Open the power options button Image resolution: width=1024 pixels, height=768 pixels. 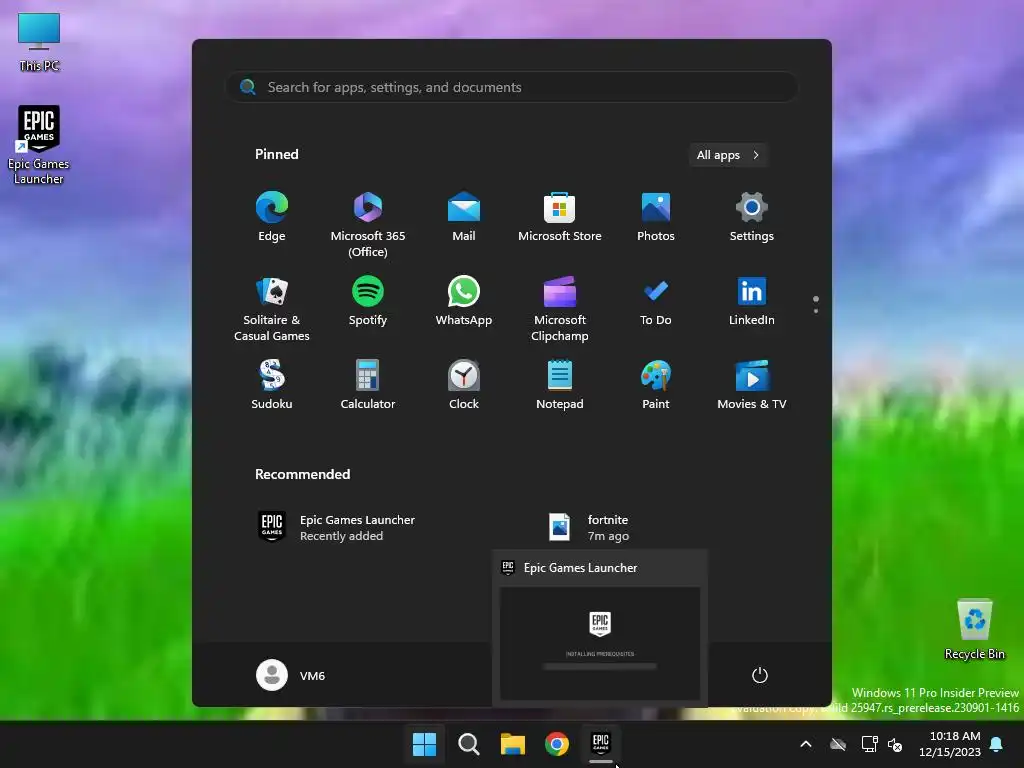pos(760,675)
